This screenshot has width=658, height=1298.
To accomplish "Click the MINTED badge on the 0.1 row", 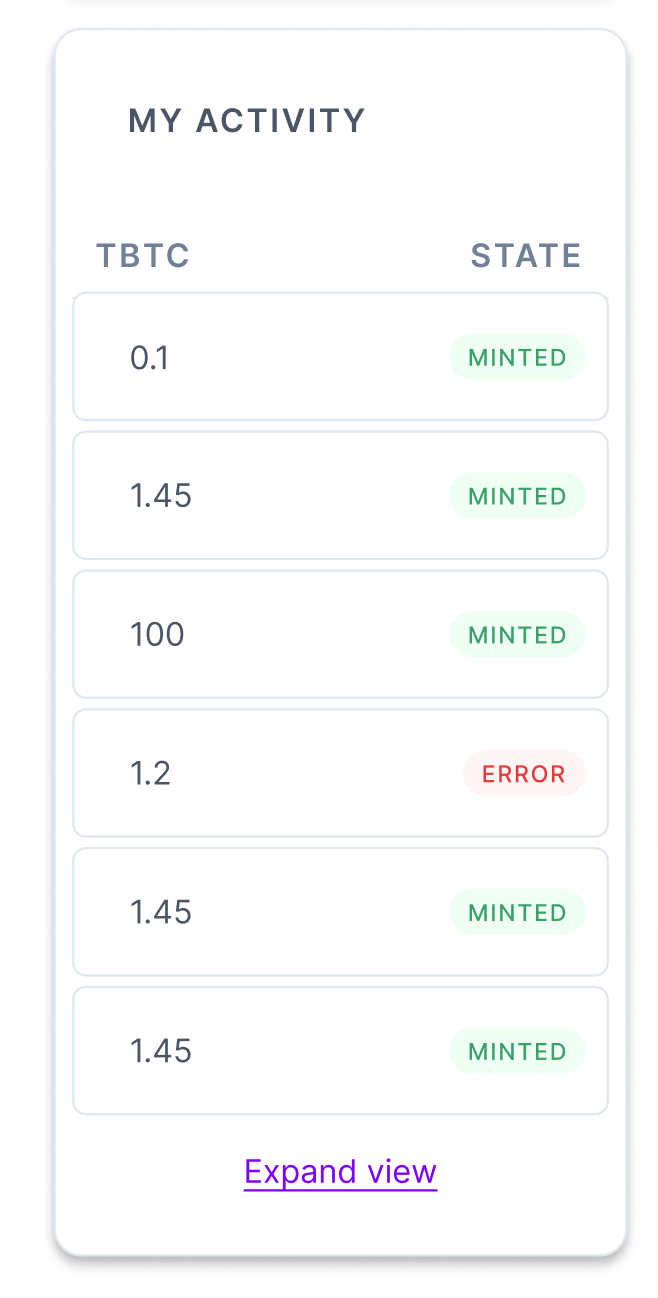I will pyautogui.click(x=517, y=357).
